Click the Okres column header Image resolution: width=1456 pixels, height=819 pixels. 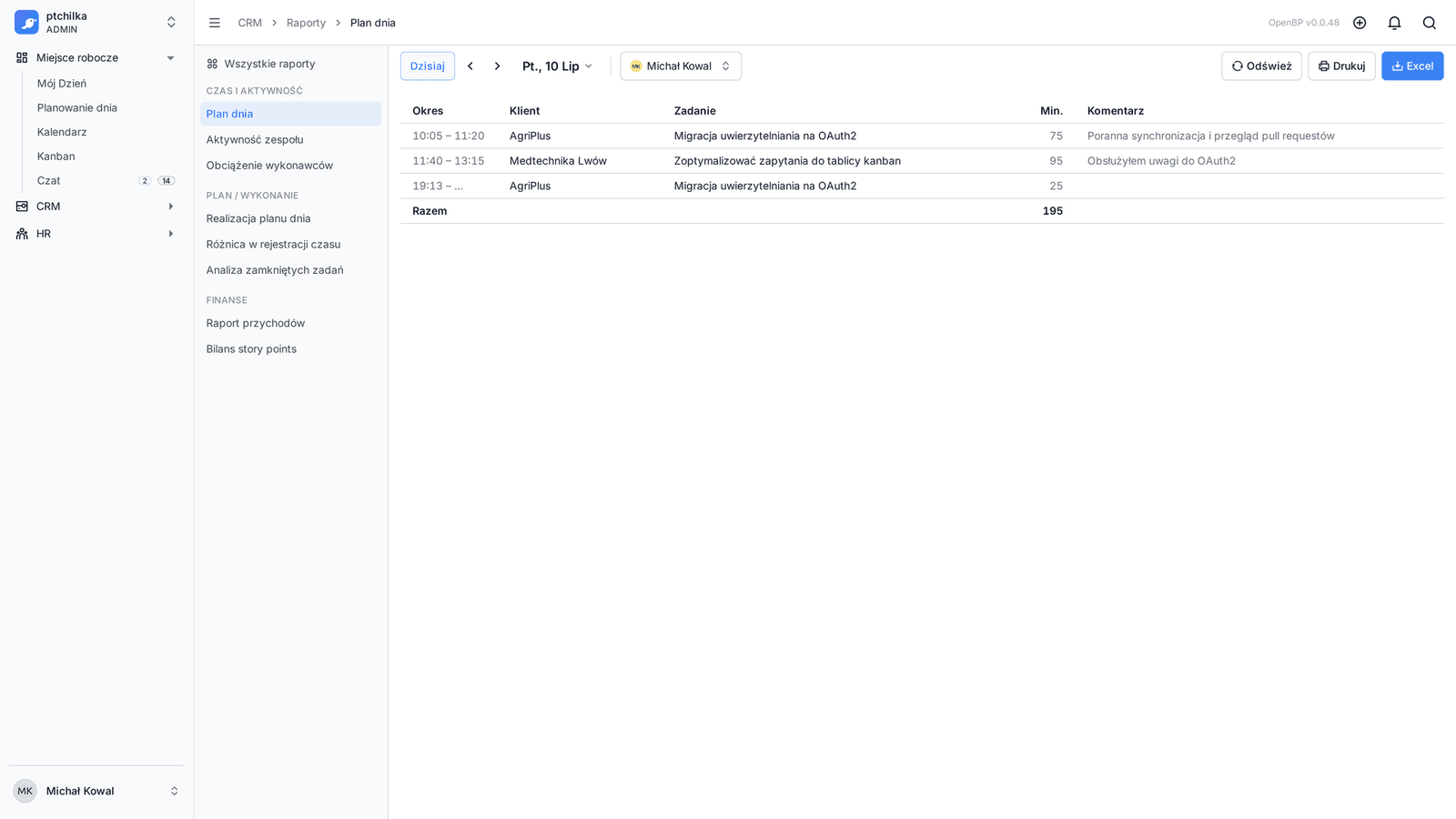point(428,111)
